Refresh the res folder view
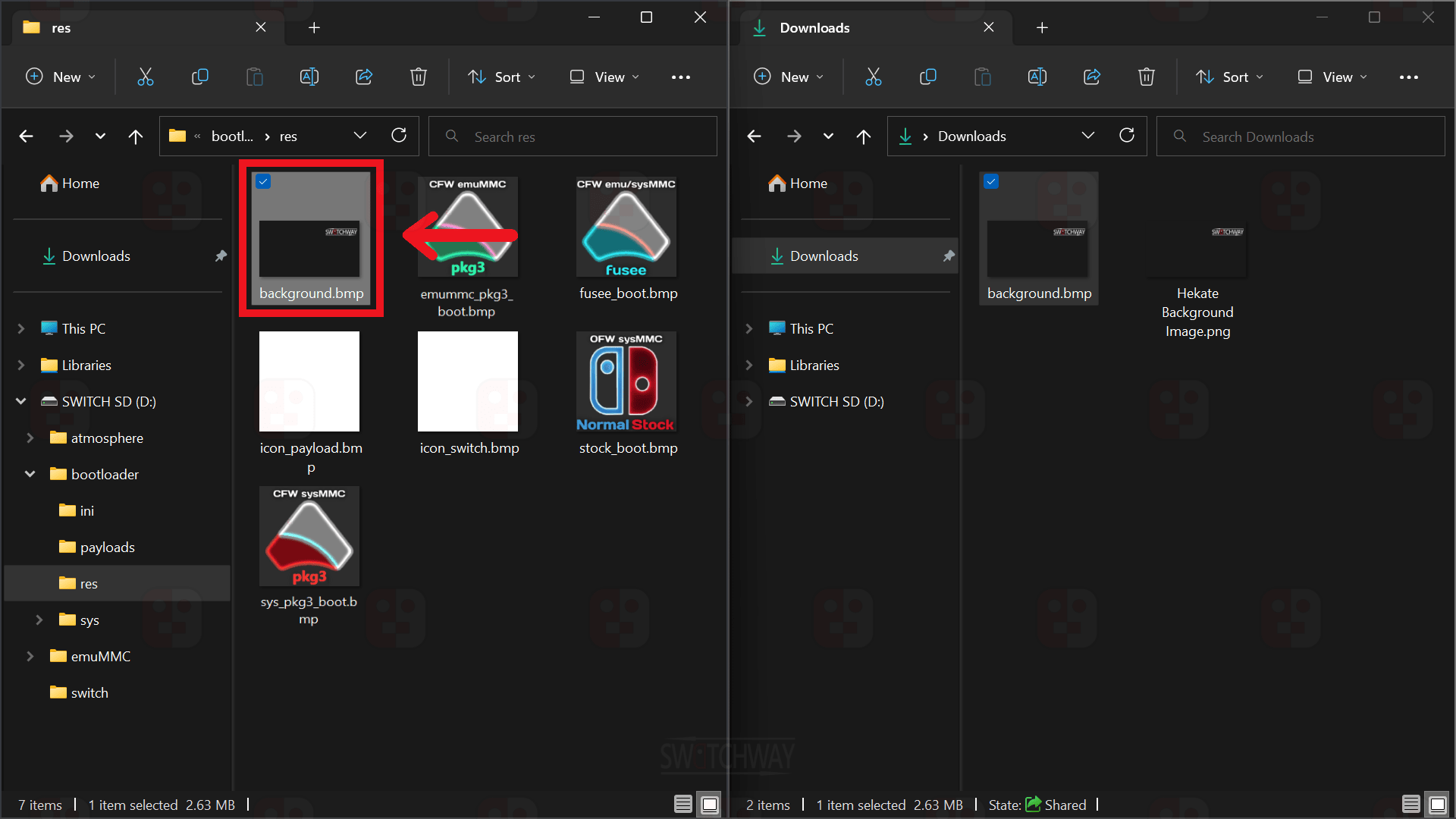Screen dimensions: 1456x819 click(x=399, y=136)
